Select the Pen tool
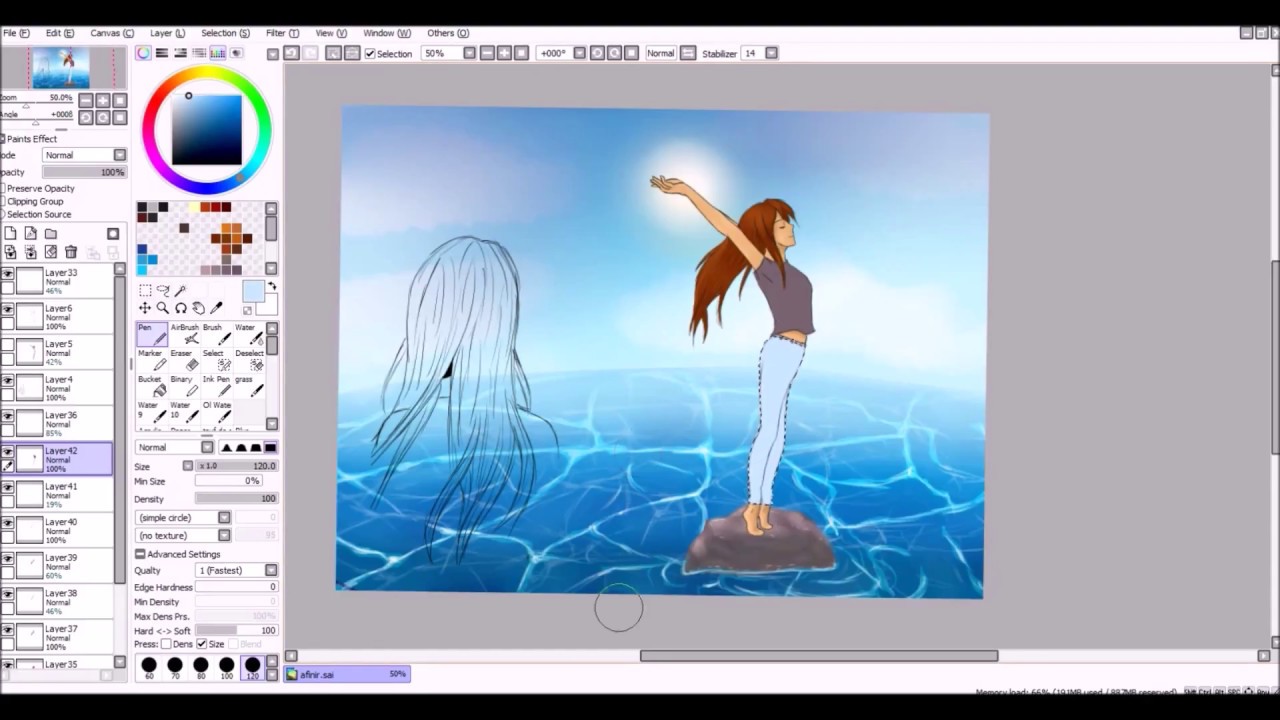Viewport: 1280px width, 720px height. click(x=152, y=334)
